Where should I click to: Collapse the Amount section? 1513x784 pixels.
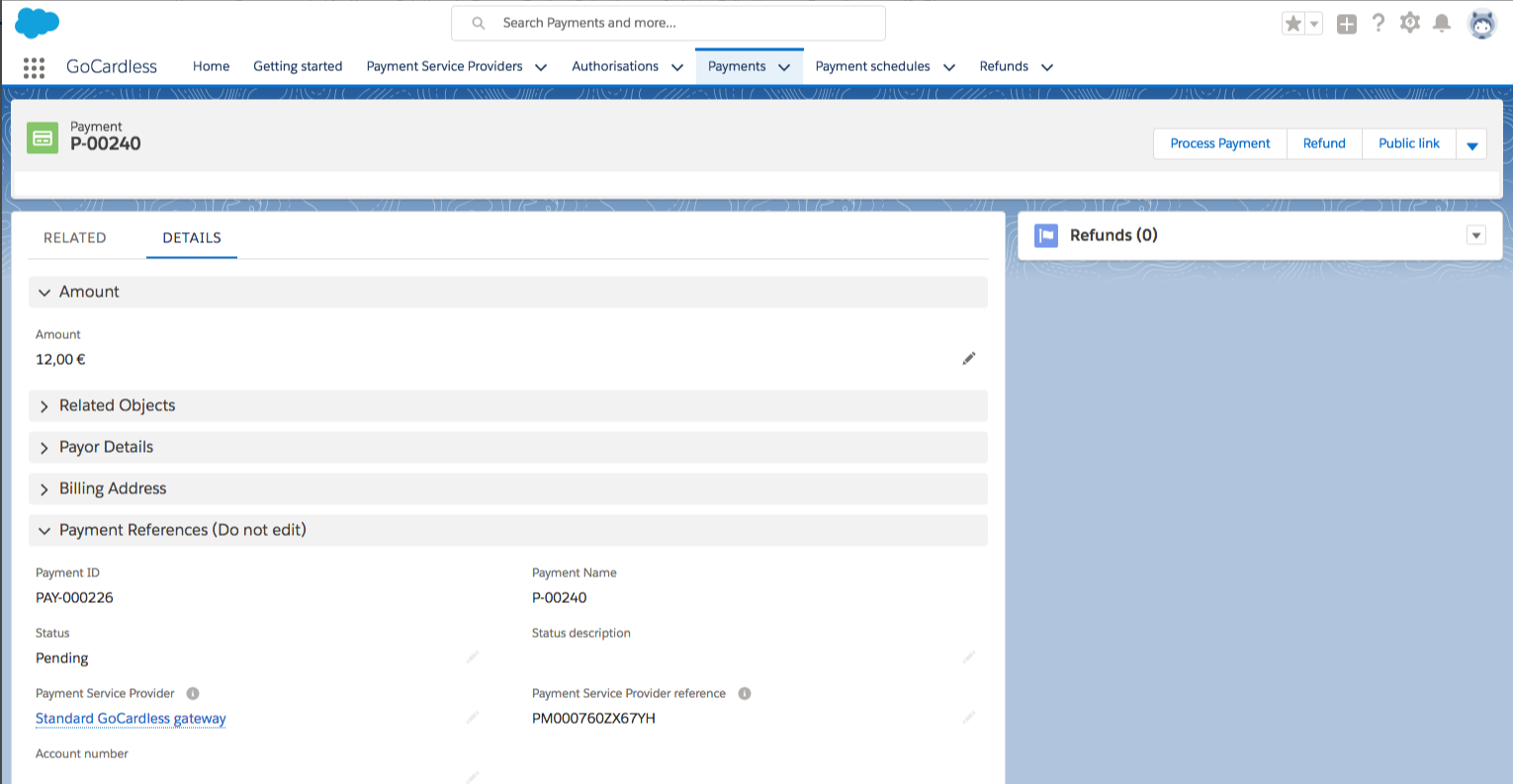(508, 292)
